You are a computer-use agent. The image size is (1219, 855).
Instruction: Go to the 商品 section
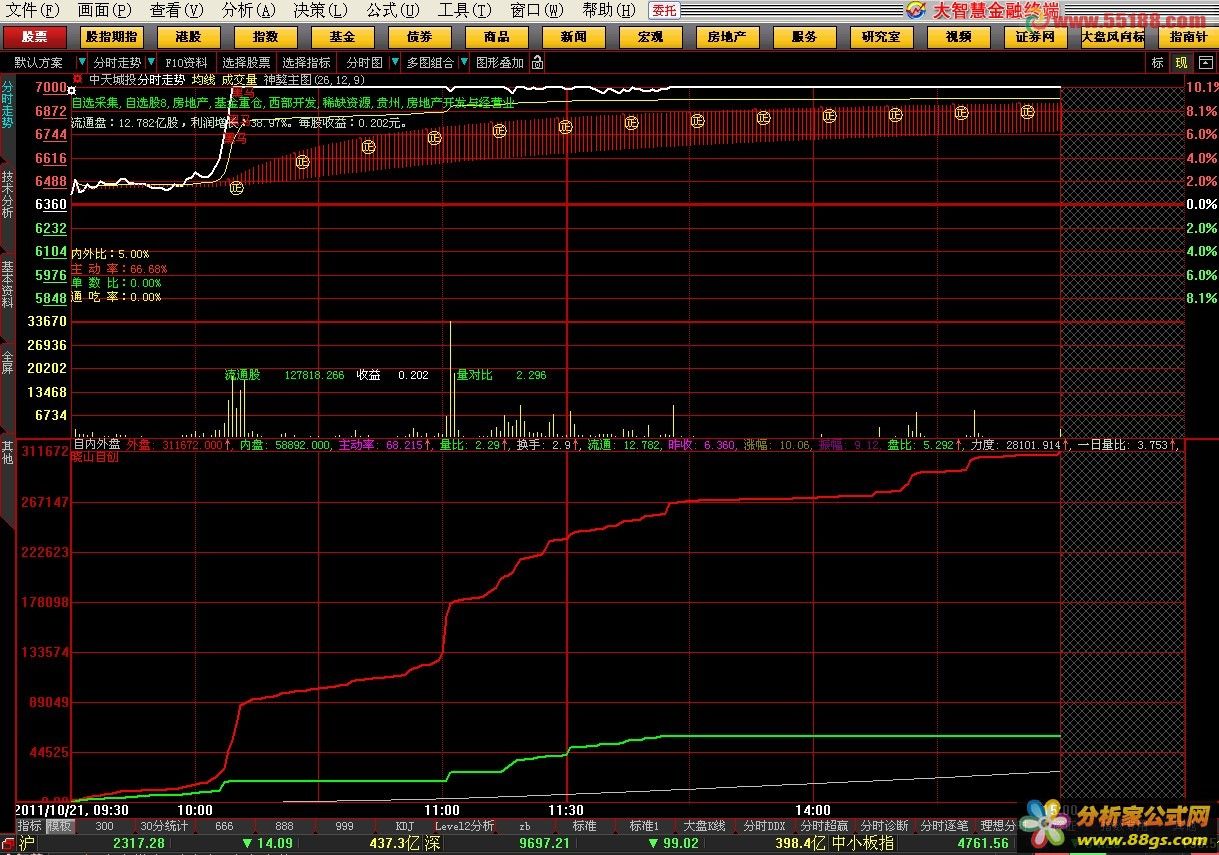[496, 36]
